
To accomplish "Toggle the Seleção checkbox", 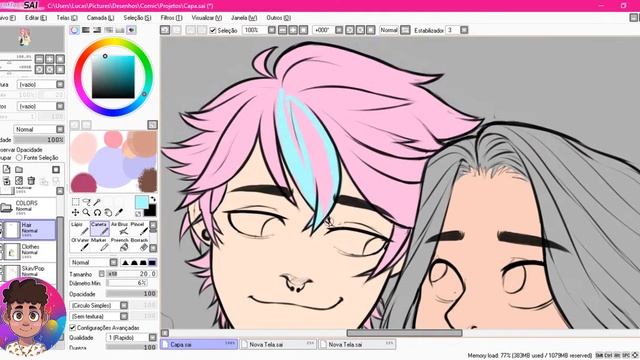I will click(x=212, y=30).
